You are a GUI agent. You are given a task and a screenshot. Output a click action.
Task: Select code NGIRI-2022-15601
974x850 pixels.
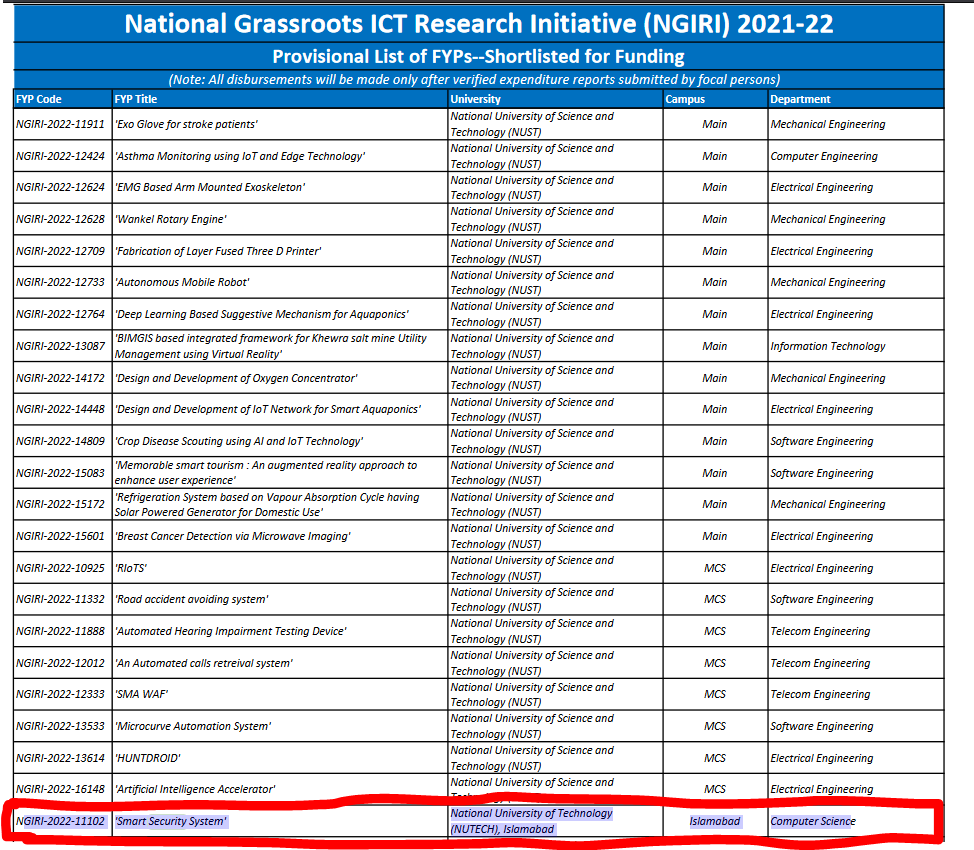click(x=60, y=536)
